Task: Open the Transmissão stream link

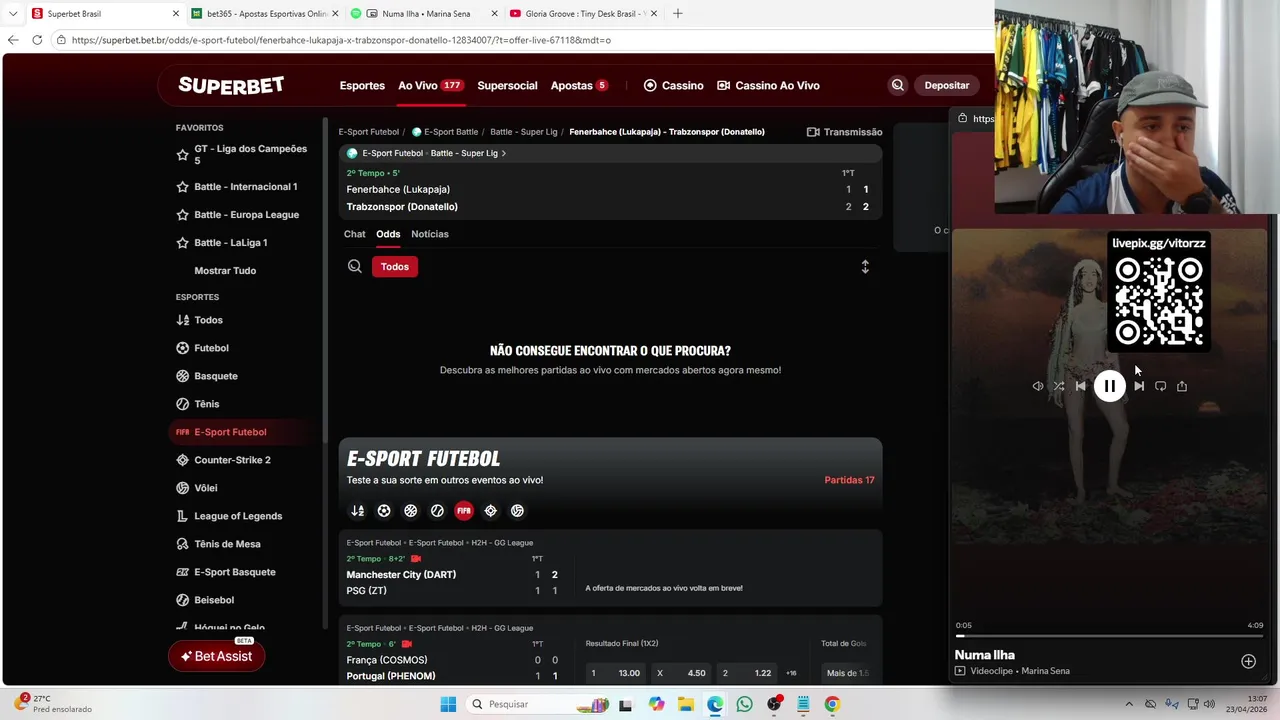Action: [844, 132]
